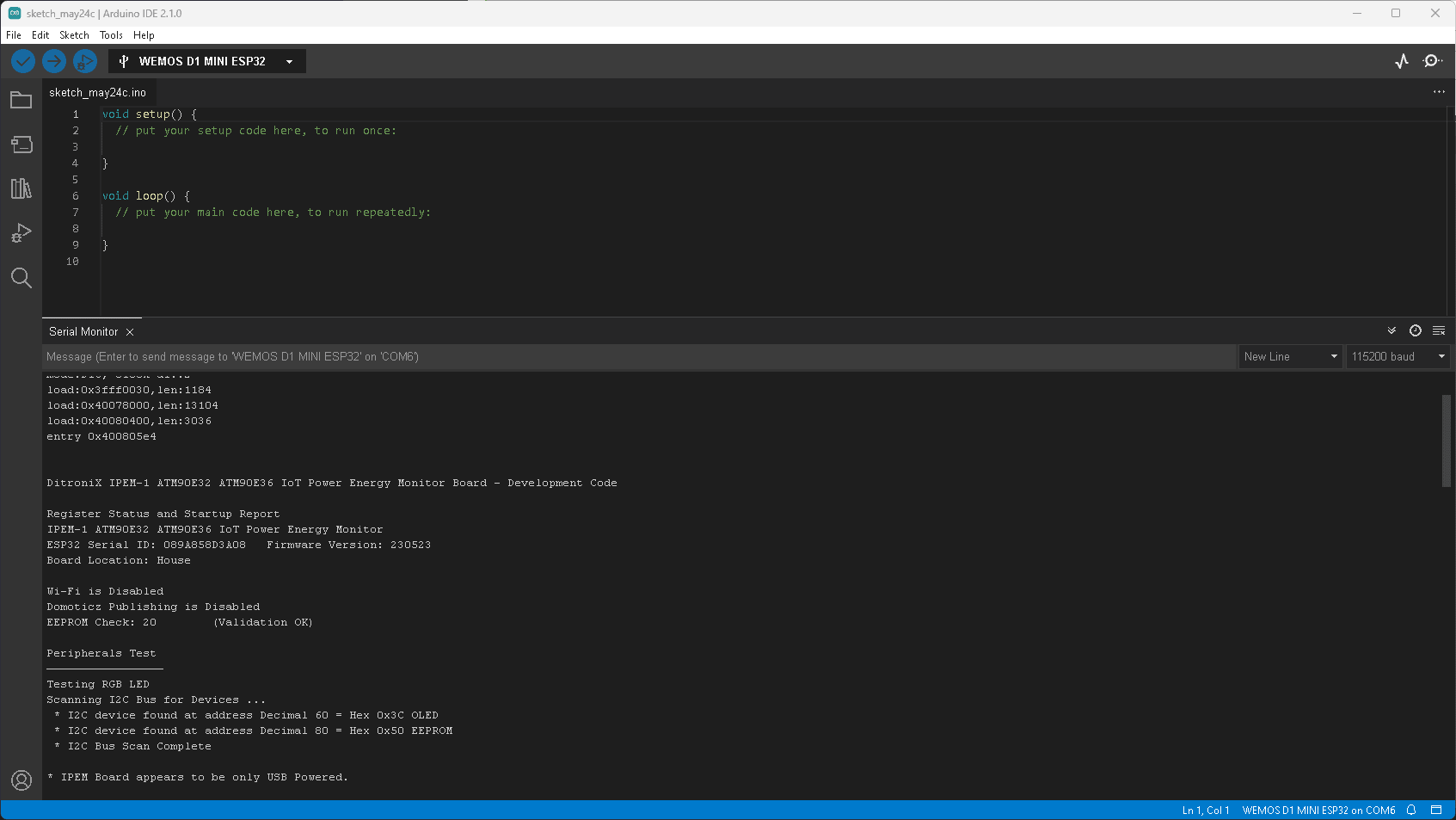Start debugging with the Debug button
1456x820 pixels.
point(85,61)
